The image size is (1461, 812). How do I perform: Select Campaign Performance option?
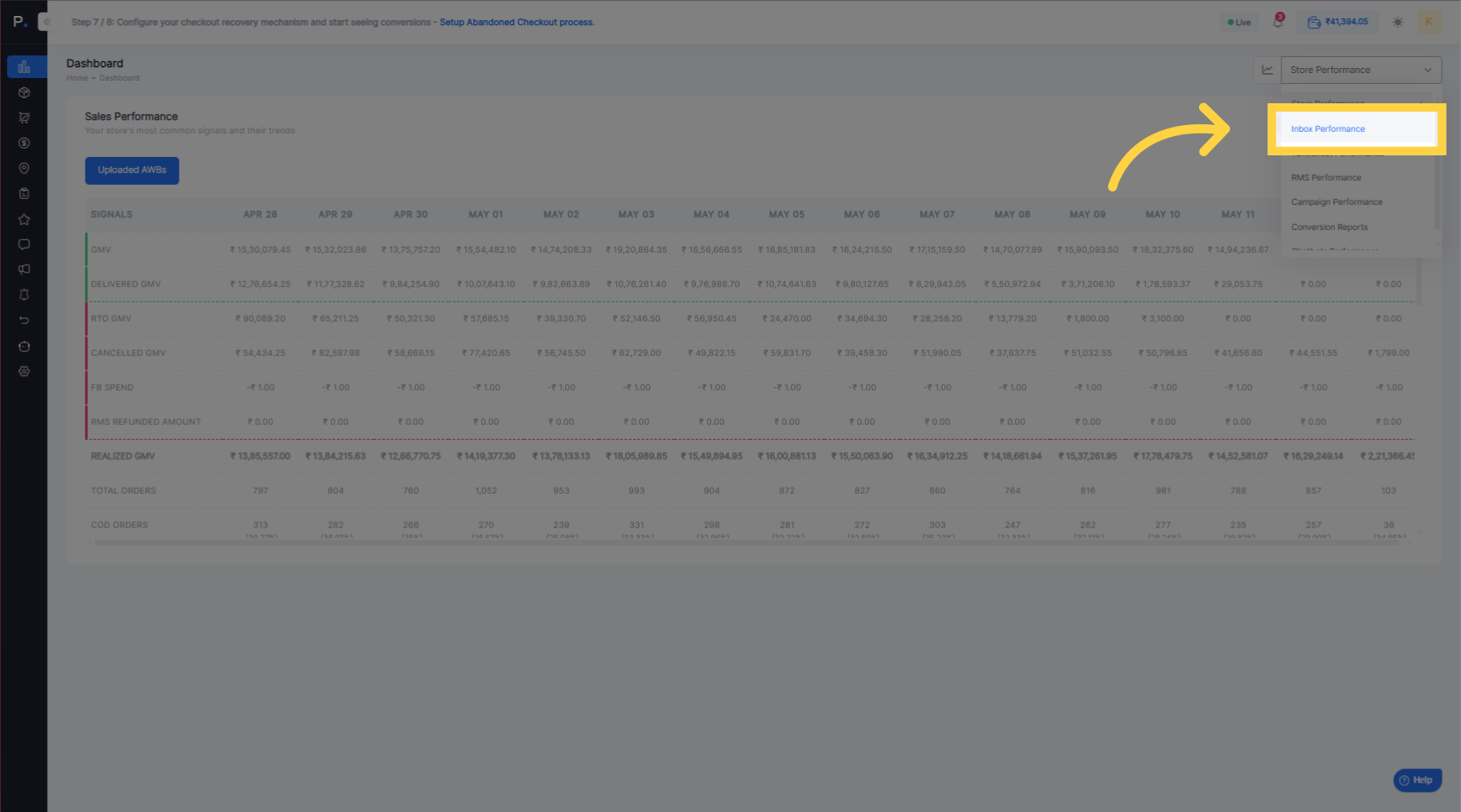pyautogui.click(x=1337, y=202)
